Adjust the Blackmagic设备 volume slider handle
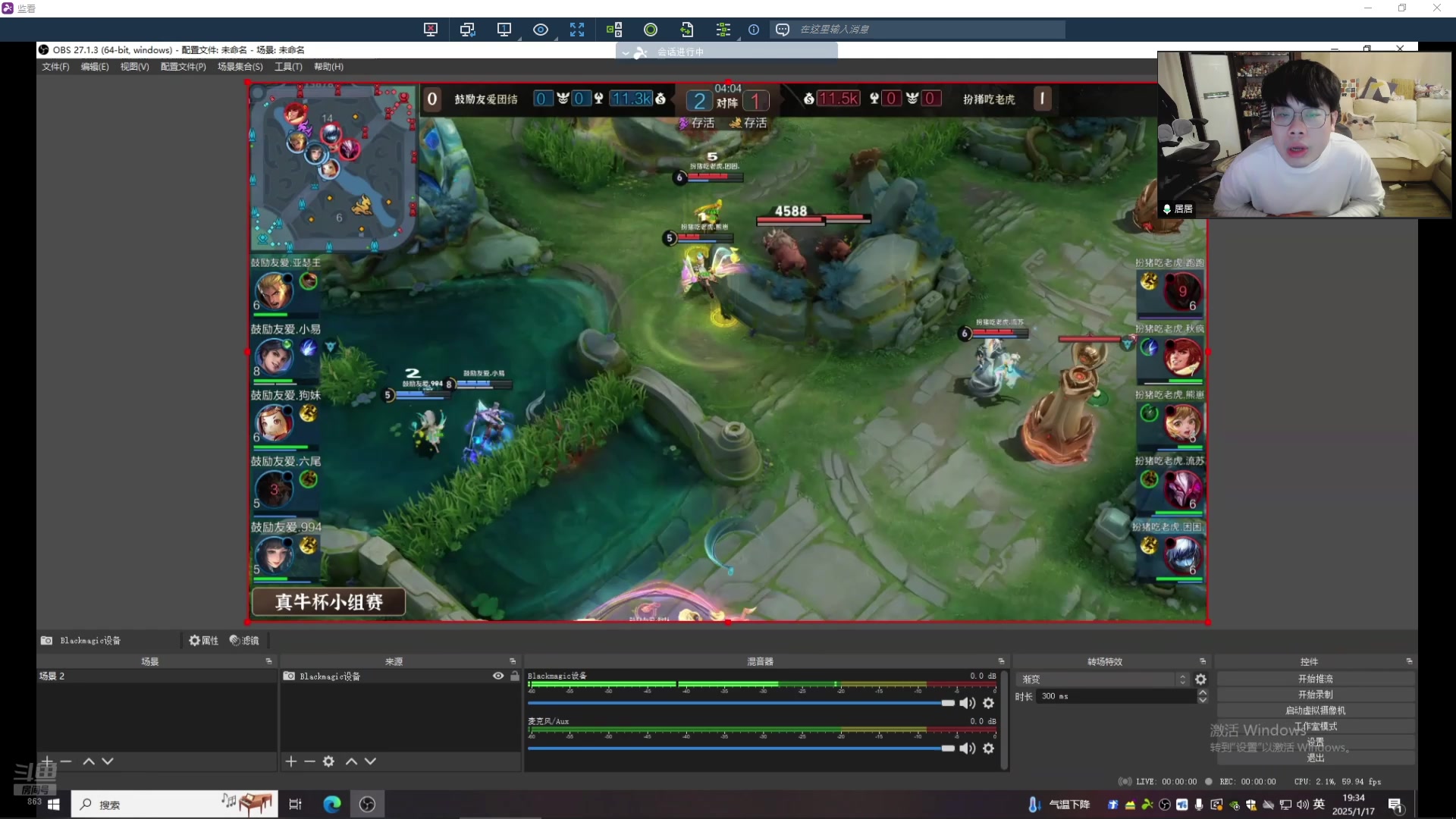 click(x=948, y=703)
